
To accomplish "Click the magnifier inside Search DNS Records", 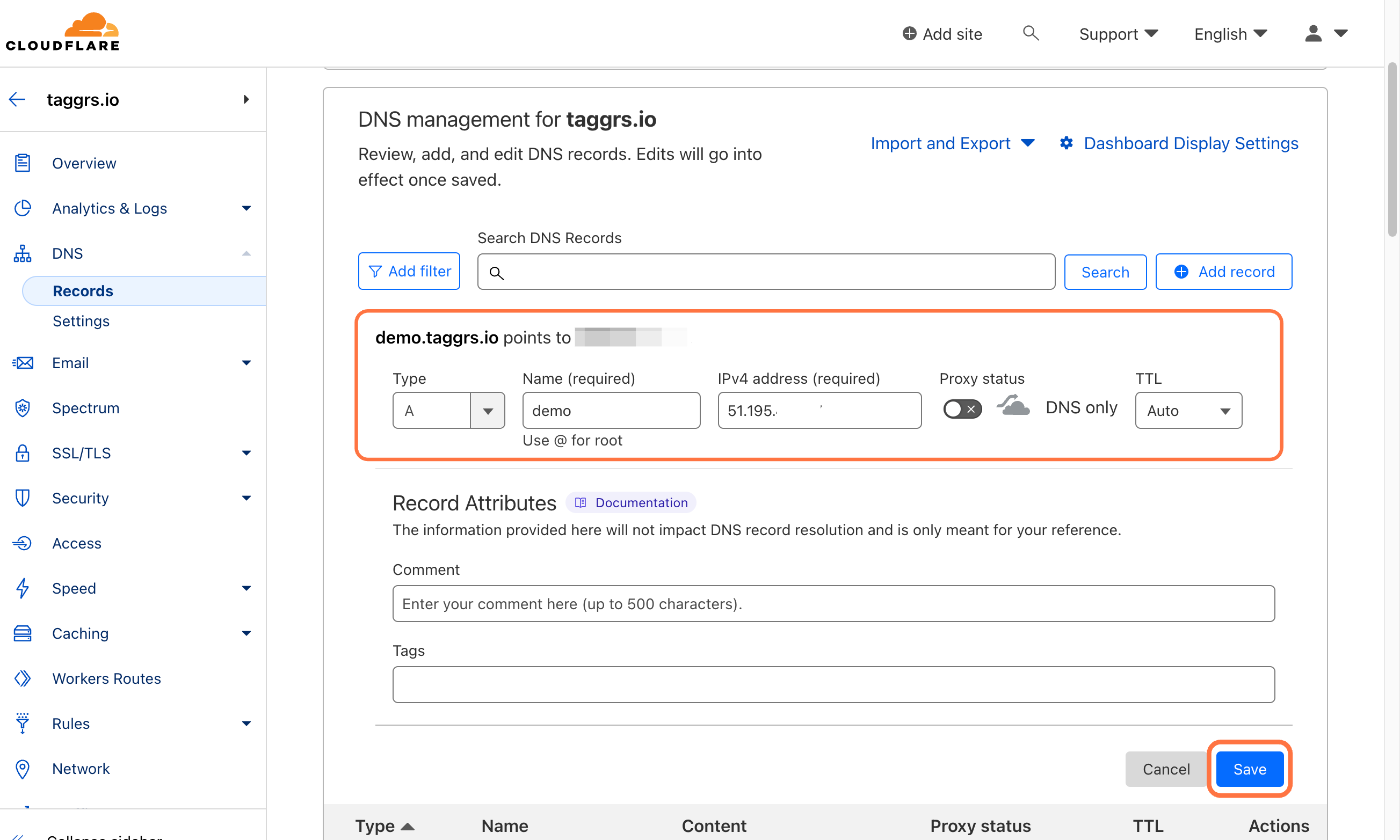I will tap(496, 273).
